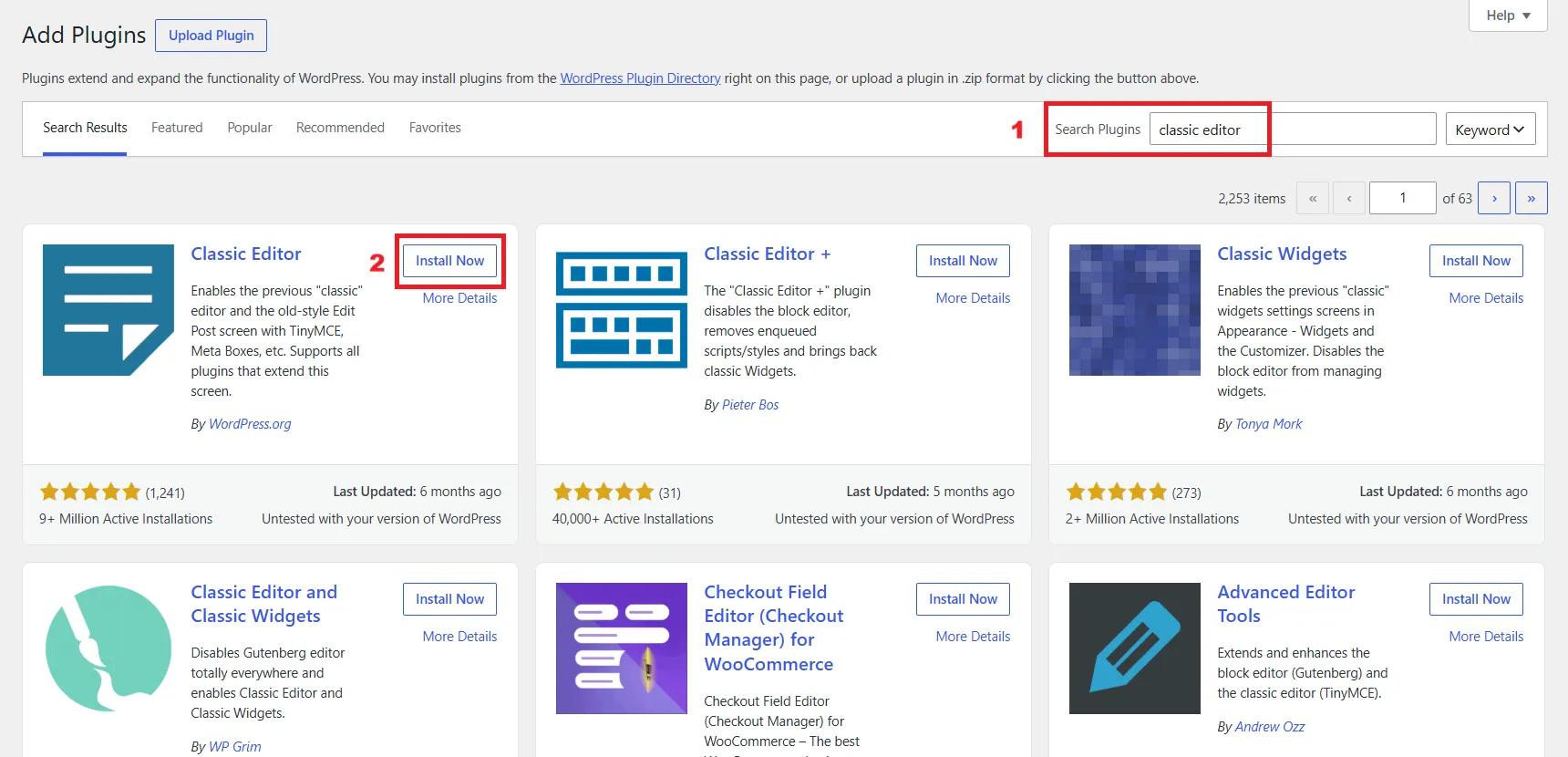
Task: Go to first page of results
Action: pyautogui.click(x=1313, y=198)
